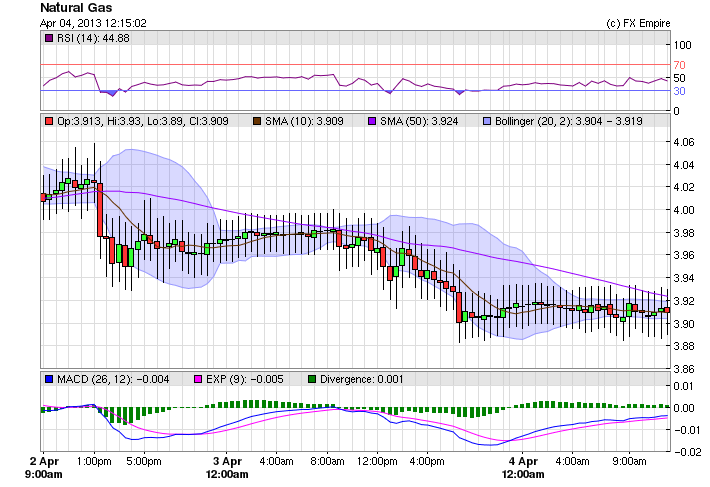Click the 3 Apr 12:00am time axis label
The height and width of the screenshot is (487, 710).
pyautogui.click(x=227, y=468)
